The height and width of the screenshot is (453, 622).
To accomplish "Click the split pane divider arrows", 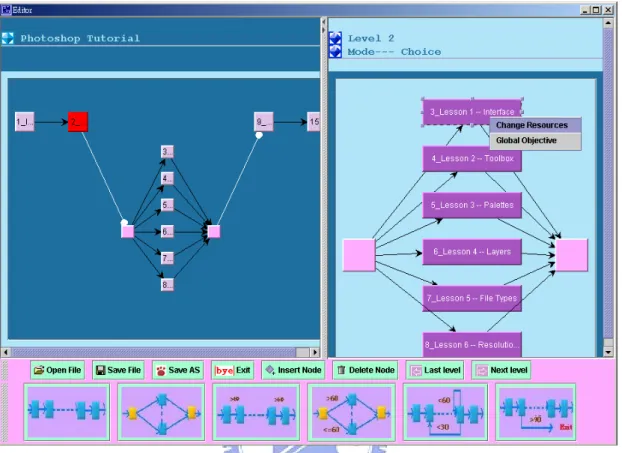I will (x=324, y=25).
